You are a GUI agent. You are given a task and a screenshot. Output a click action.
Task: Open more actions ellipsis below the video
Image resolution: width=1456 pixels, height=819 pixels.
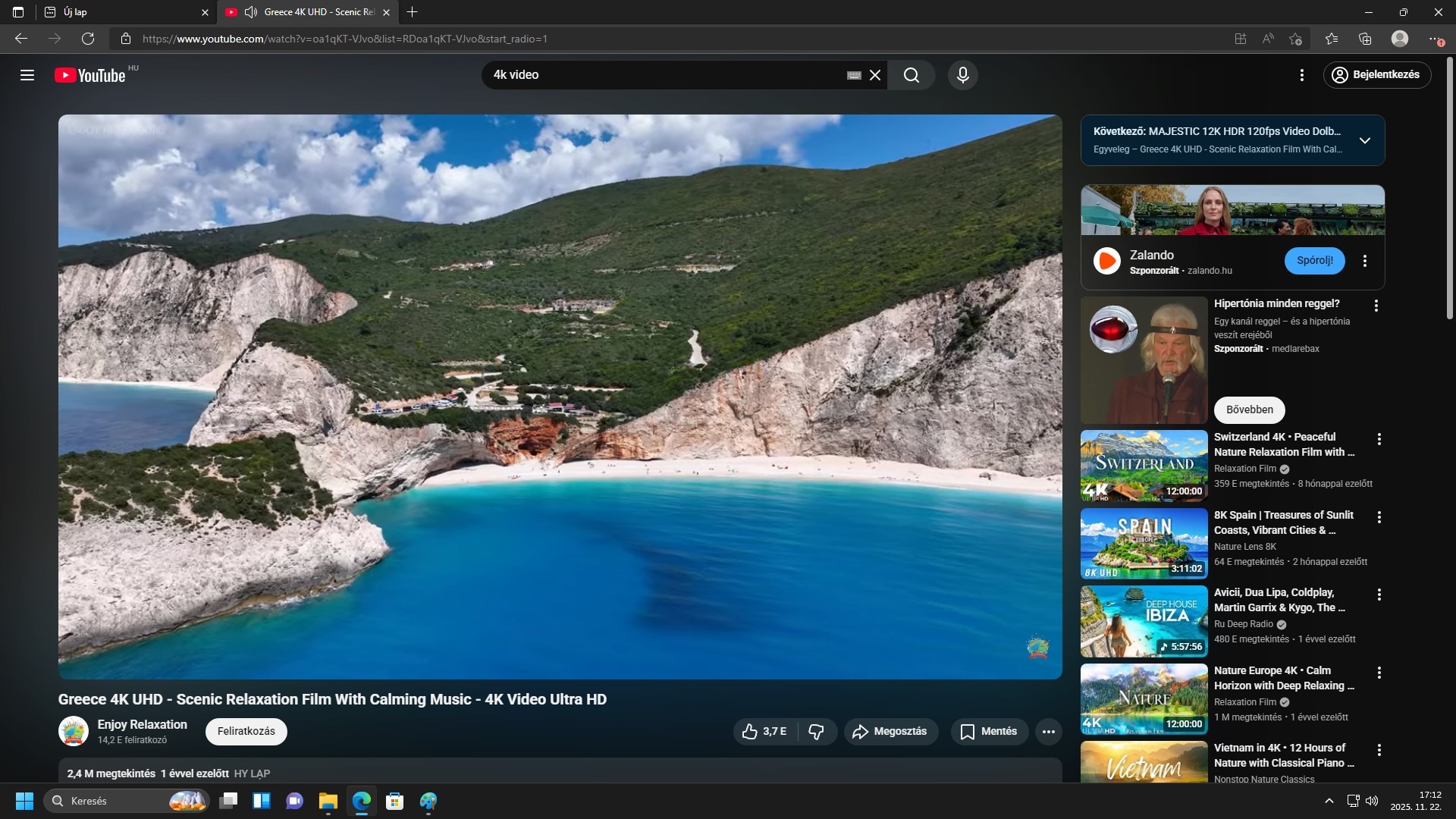[1048, 732]
